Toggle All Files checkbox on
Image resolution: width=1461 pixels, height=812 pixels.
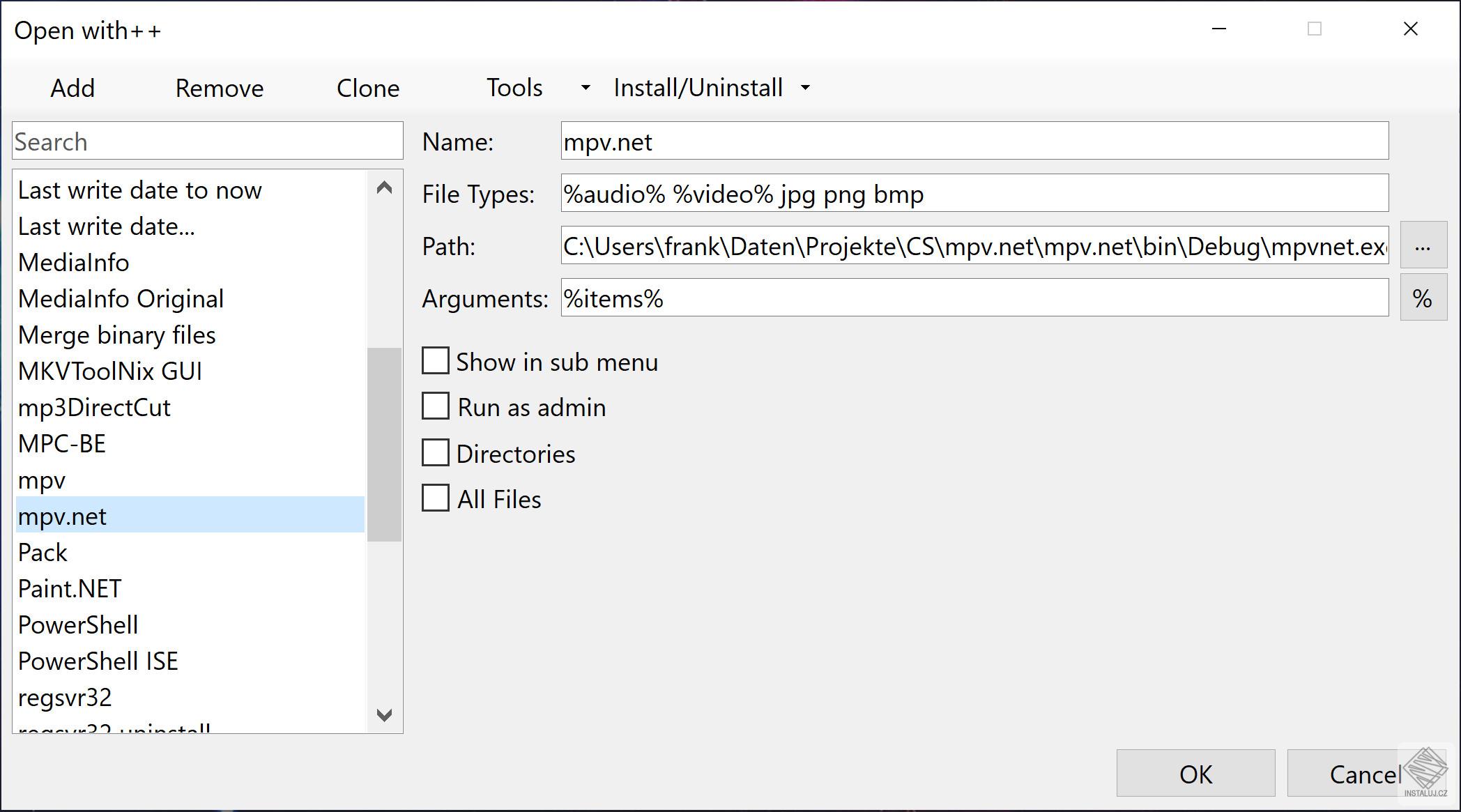(x=436, y=497)
